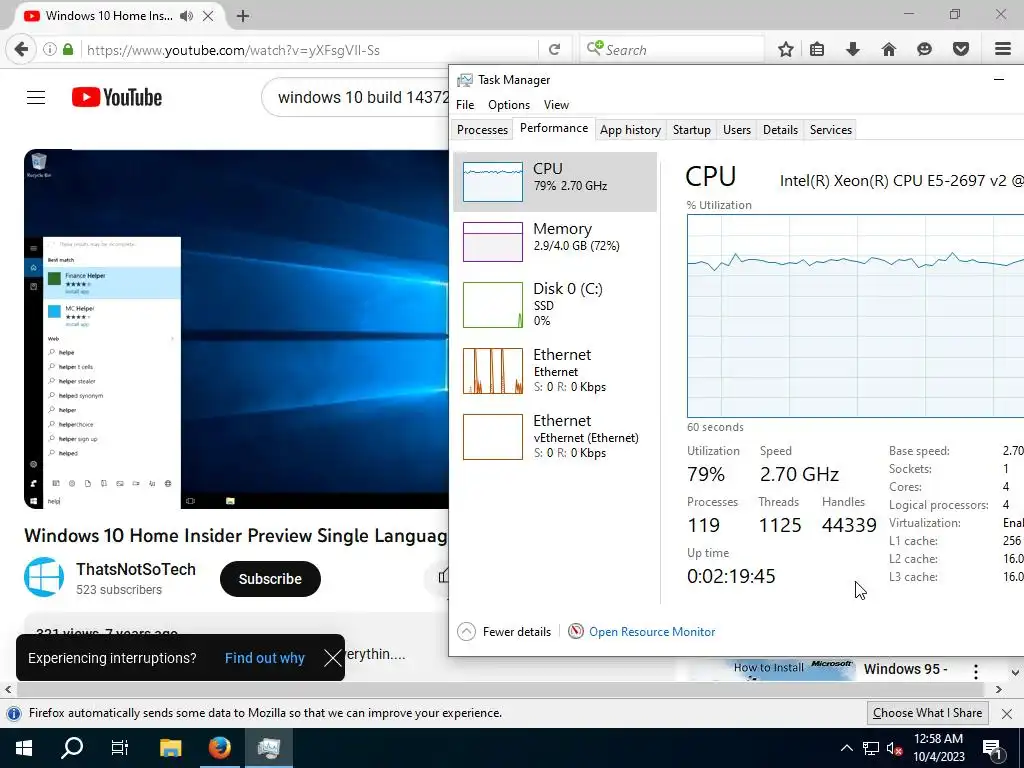
Task: Select Memory in the performance list
Action: tap(555, 241)
